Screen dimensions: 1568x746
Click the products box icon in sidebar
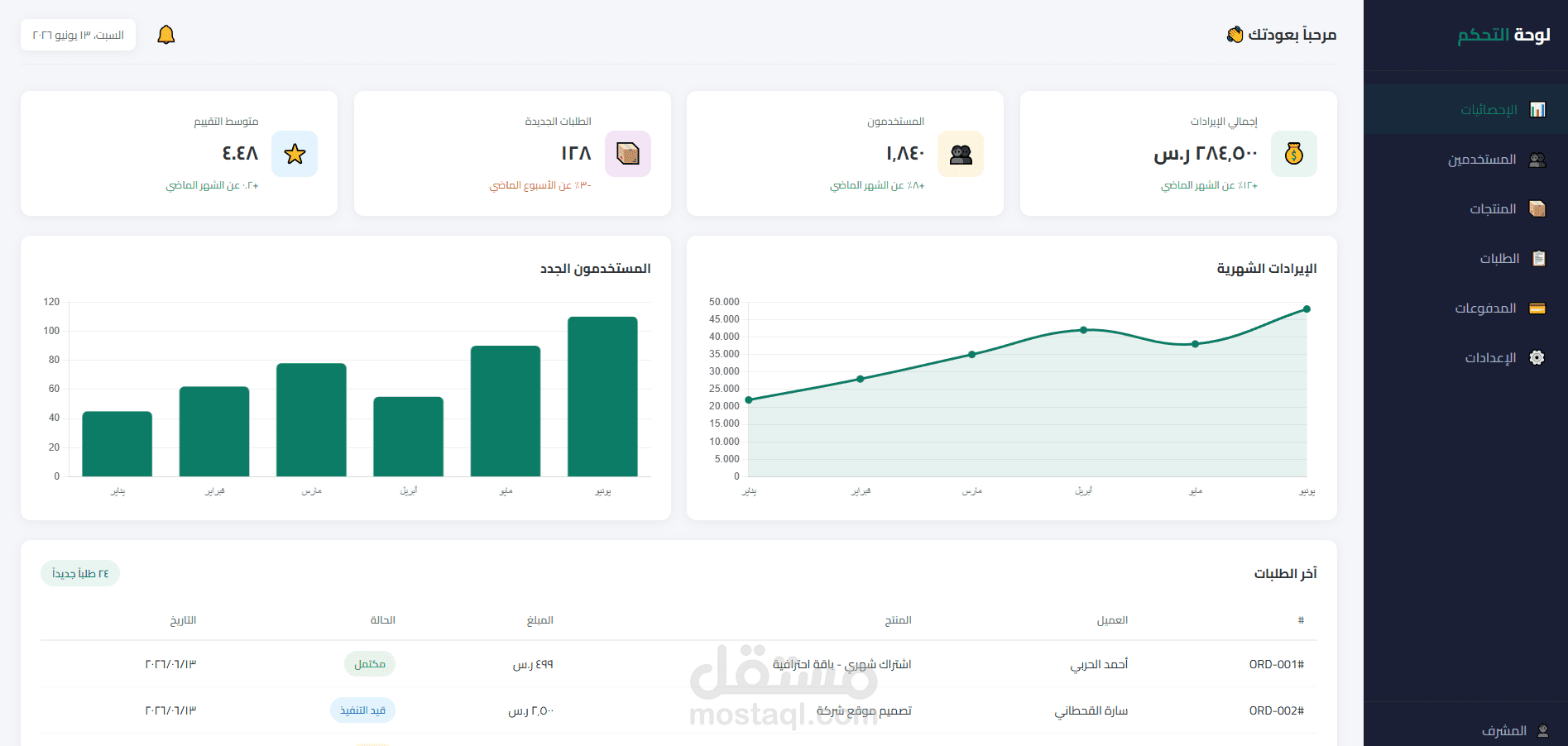coord(1537,209)
